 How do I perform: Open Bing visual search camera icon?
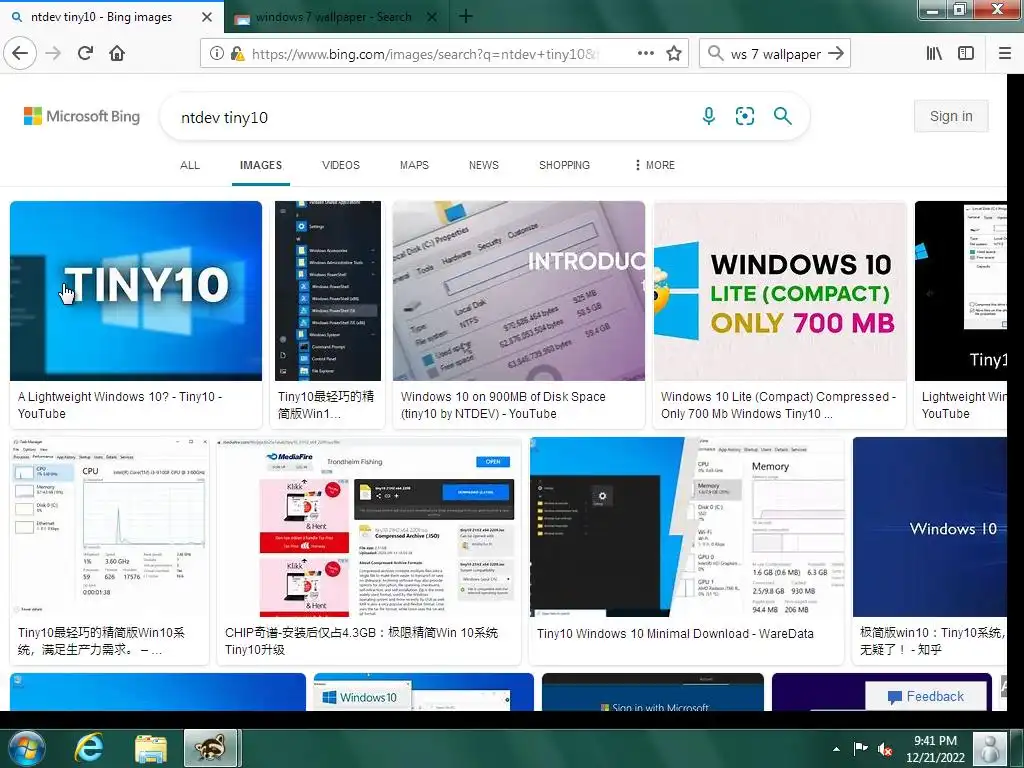pyautogui.click(x=744, y=116)
